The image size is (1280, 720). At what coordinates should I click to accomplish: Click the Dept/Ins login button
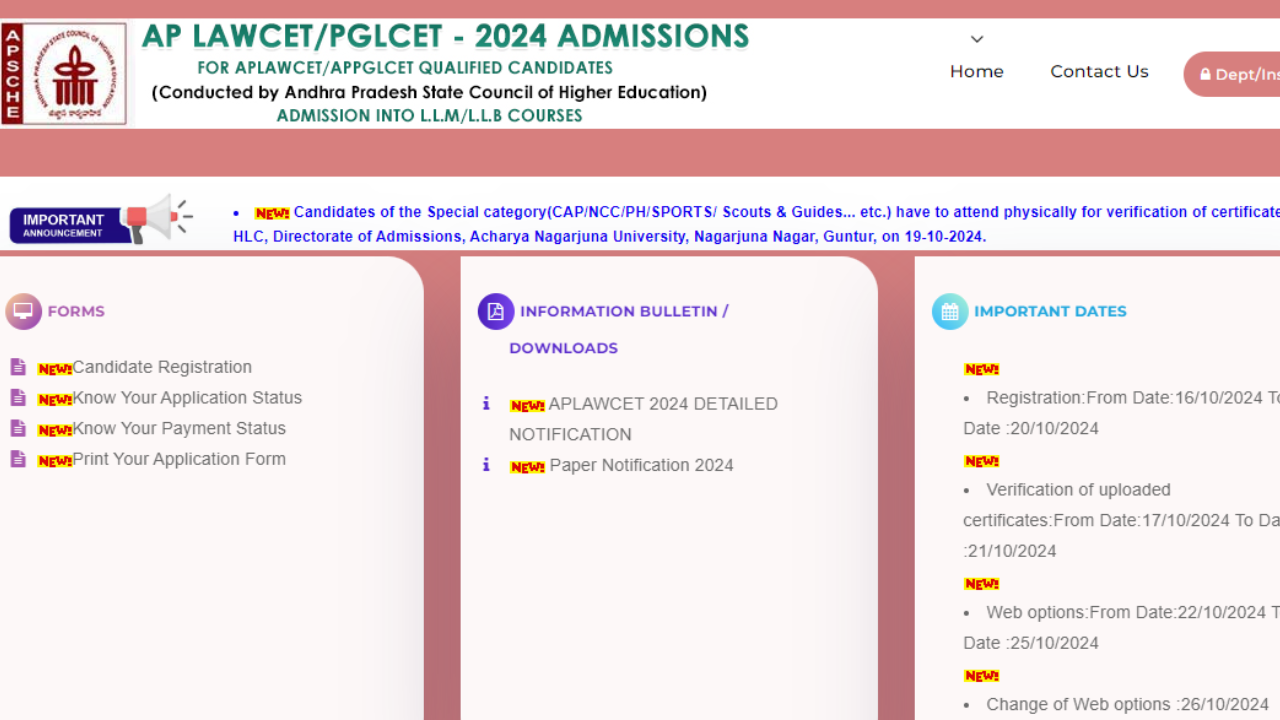click(x=1240, y=74)
